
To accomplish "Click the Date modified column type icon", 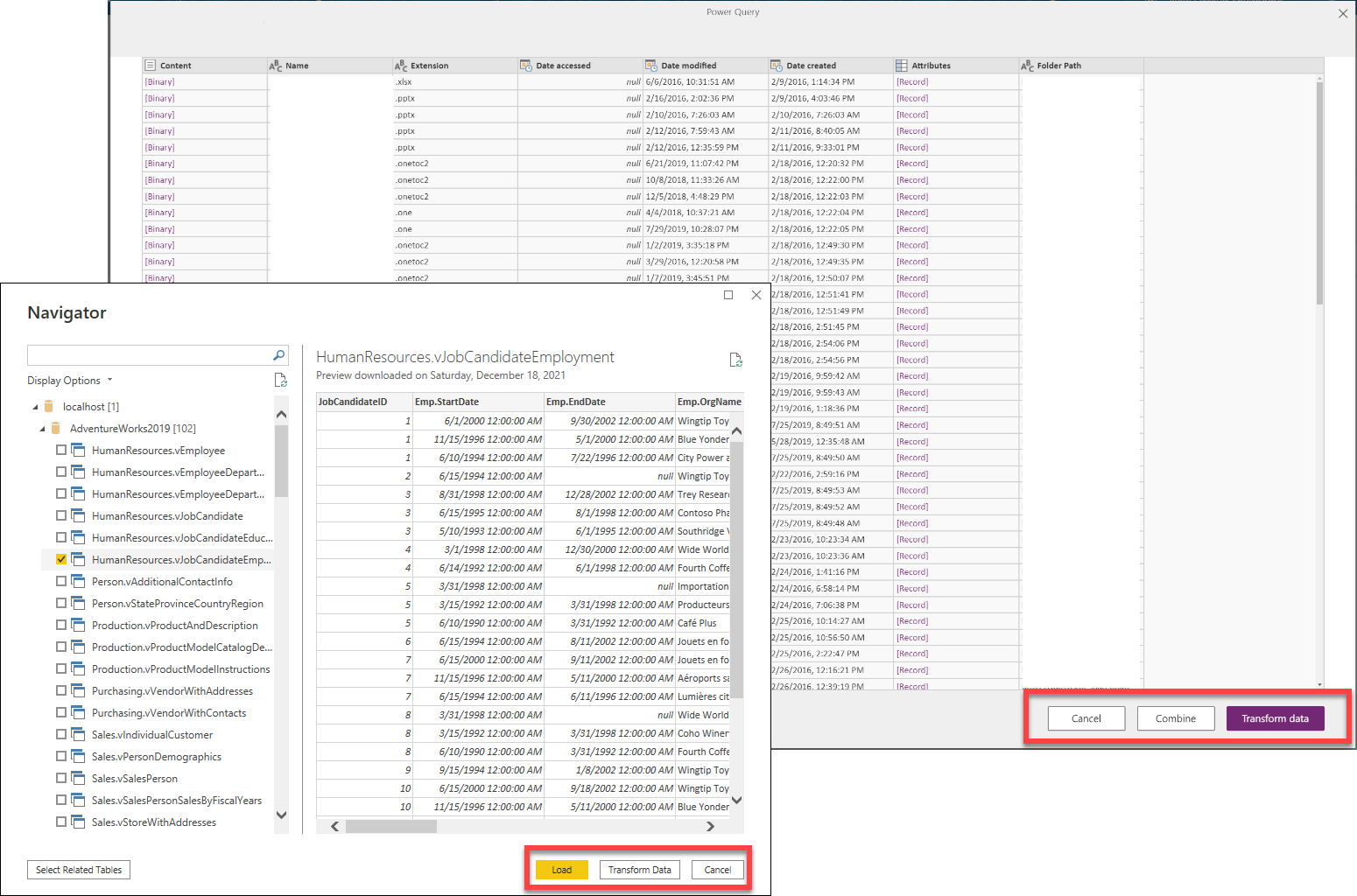I will click(x=651, y=66).
